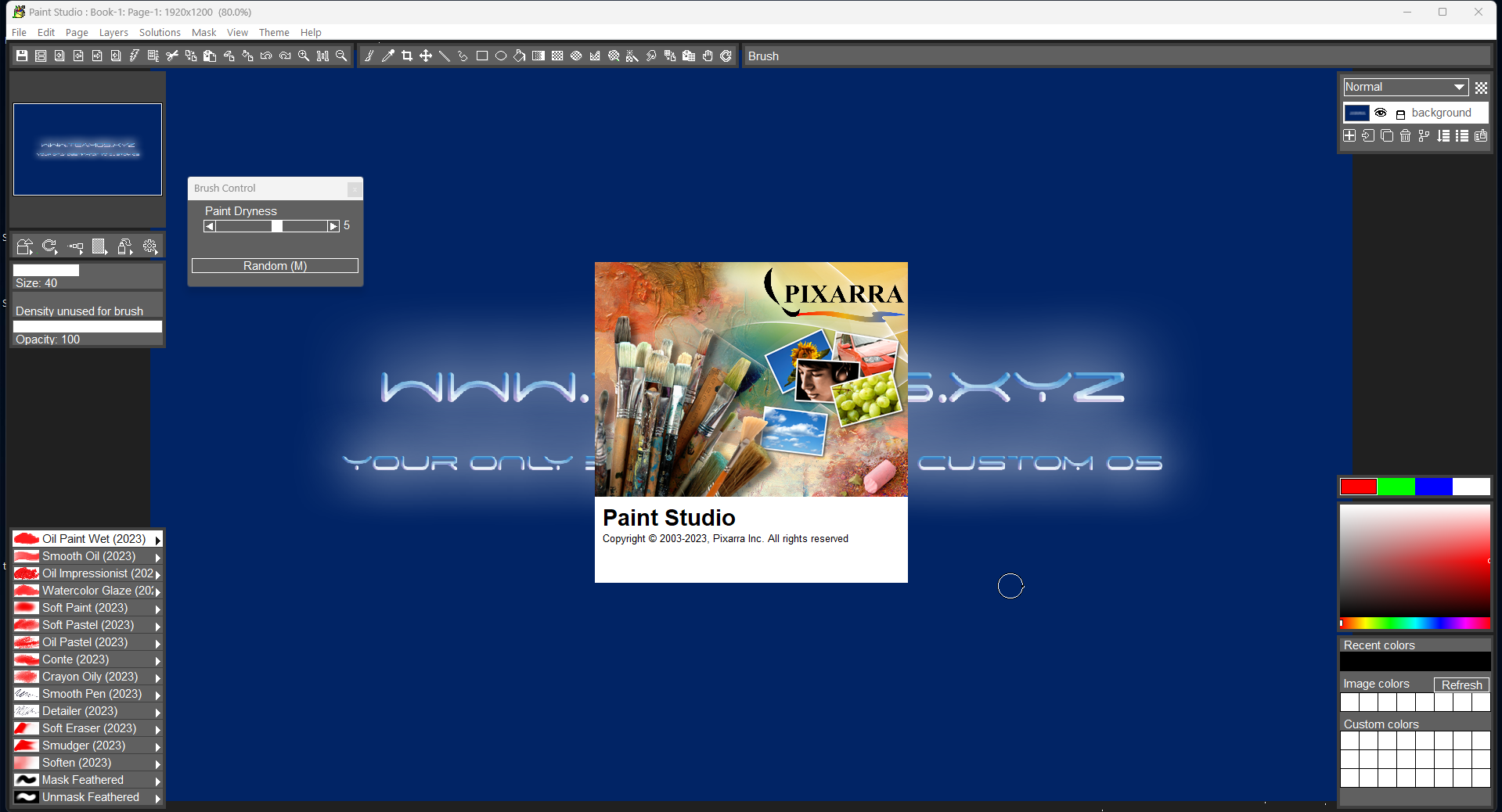Open brush shape options icon
The height and width of the screenshot is (812, 1502).
tap(25, 246)
